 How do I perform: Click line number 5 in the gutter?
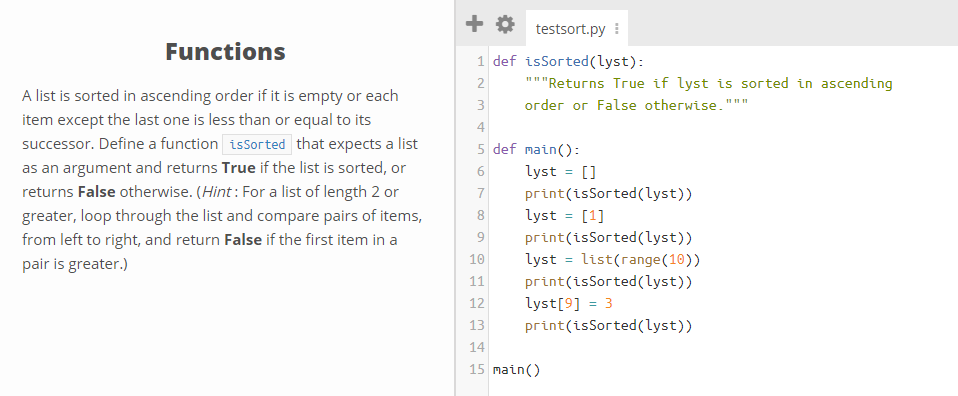(480, 149)
